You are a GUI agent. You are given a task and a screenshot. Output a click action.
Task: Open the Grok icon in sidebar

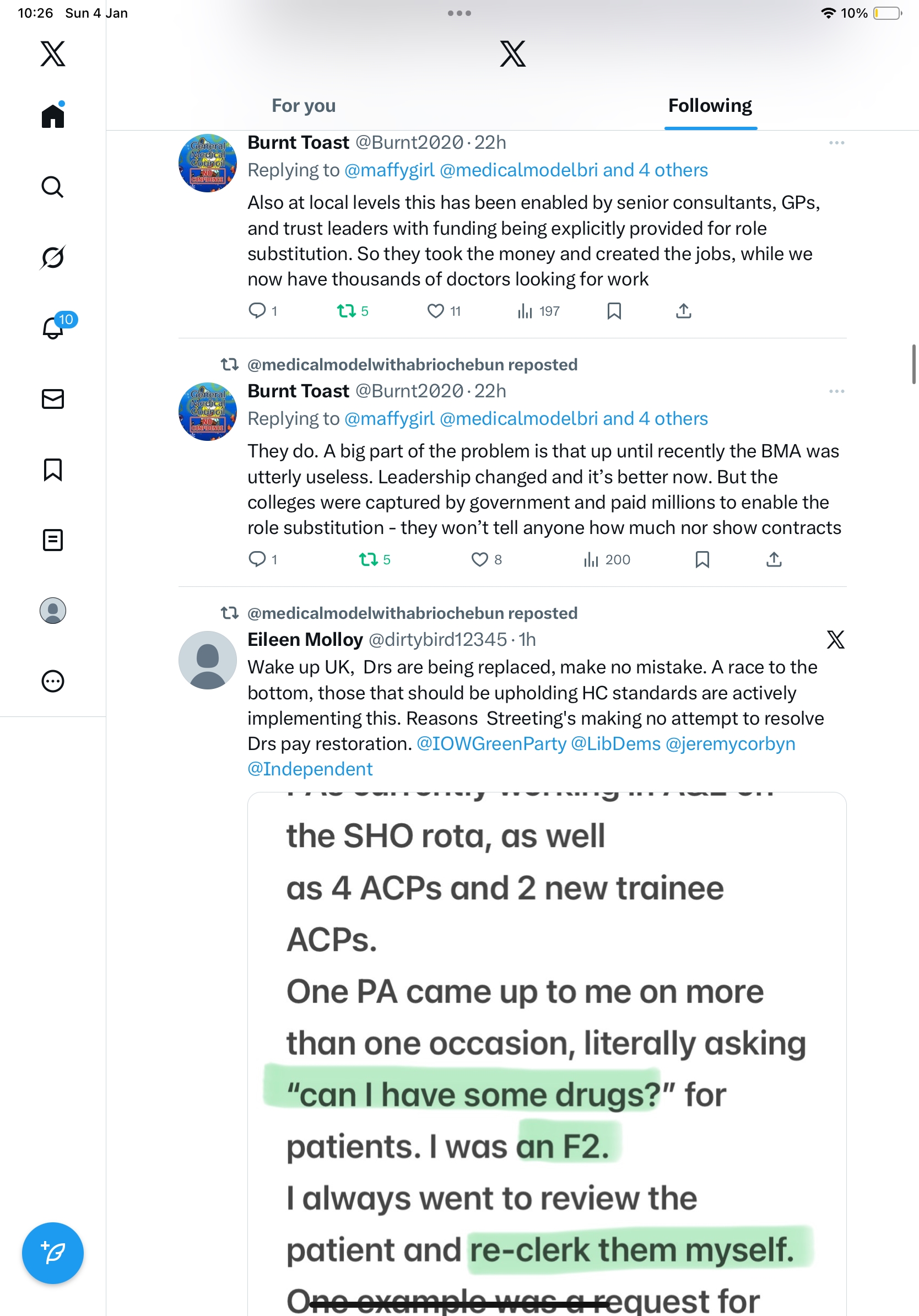[x=53, y=257]
